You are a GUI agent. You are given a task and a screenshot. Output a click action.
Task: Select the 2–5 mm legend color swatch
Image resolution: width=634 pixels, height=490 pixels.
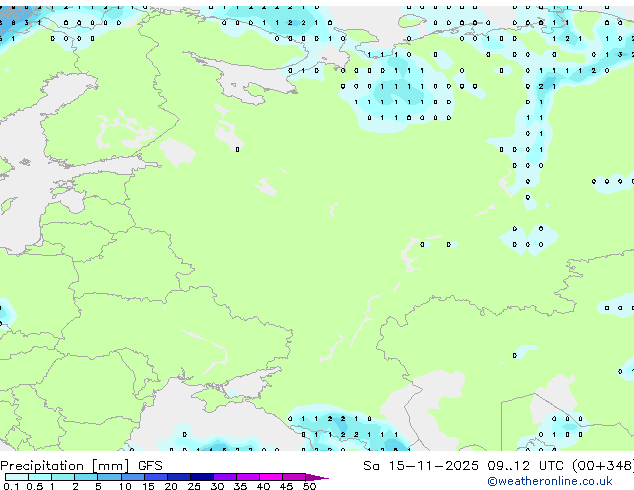(86, 477)
